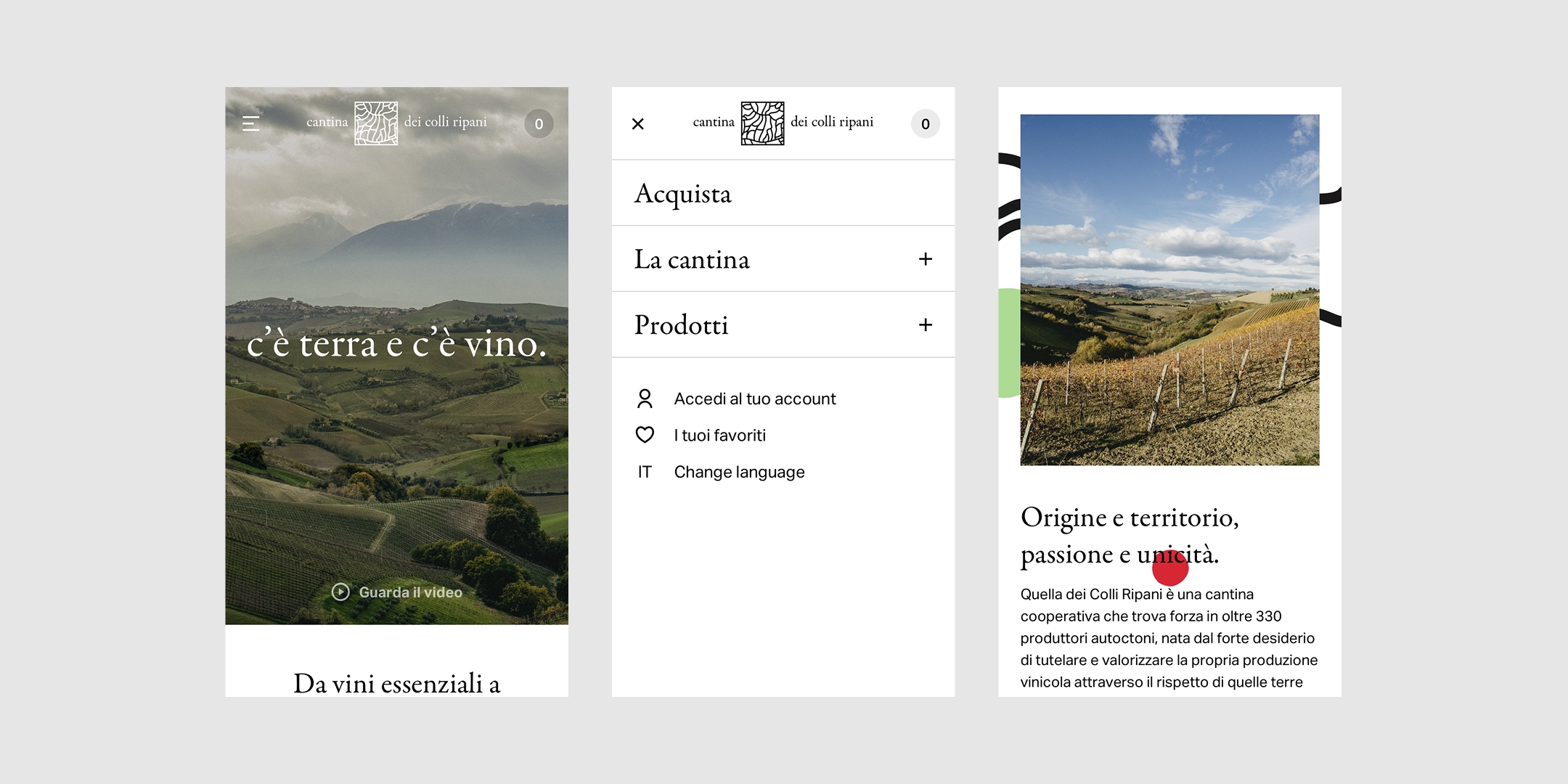The width and height of the screenshot is (1568, 784).
Task: Close the navigation menu with X icon
Action: click(x=638, y=124)
